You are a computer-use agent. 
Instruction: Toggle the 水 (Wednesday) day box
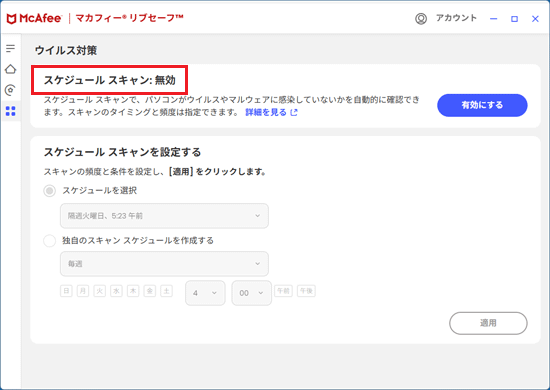point(116,291)
